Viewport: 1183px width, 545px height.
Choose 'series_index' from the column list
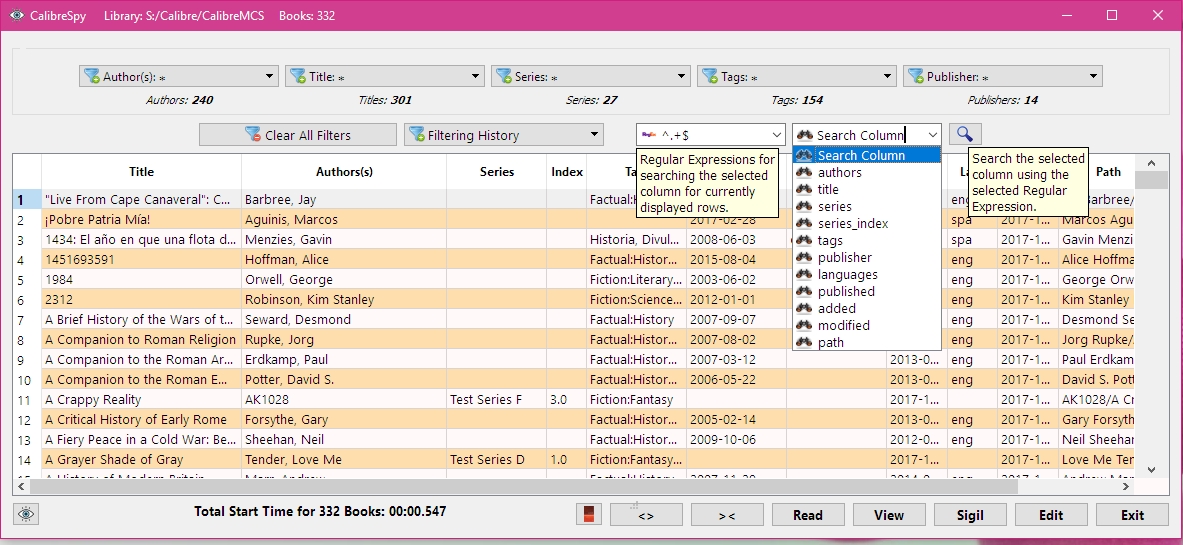(867, 223)
